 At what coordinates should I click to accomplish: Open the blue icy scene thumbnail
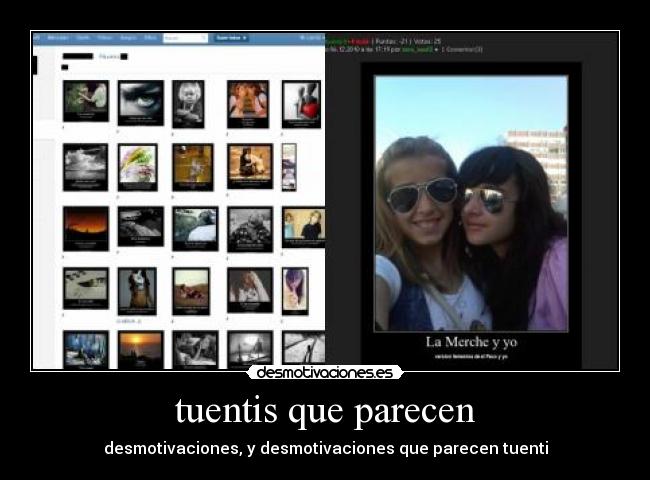pyautogui.click(x=86, y=349)
